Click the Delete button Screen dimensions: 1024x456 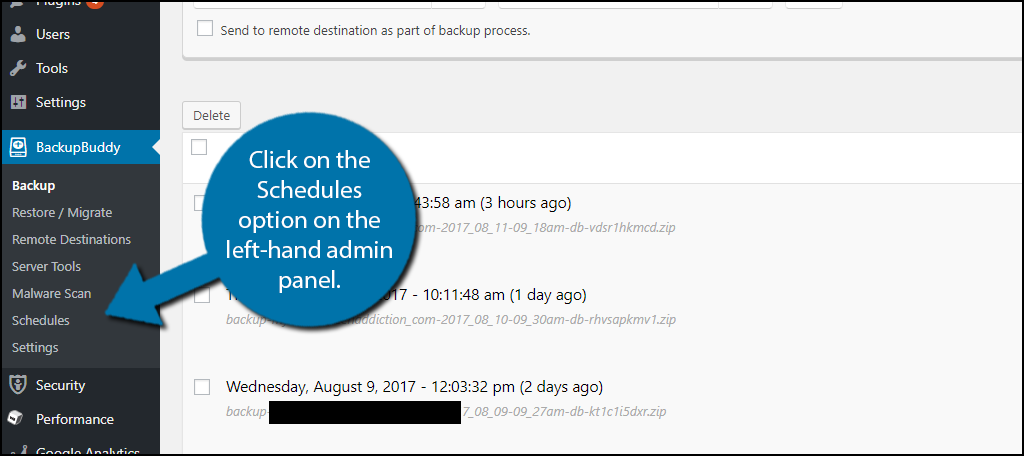212,116
